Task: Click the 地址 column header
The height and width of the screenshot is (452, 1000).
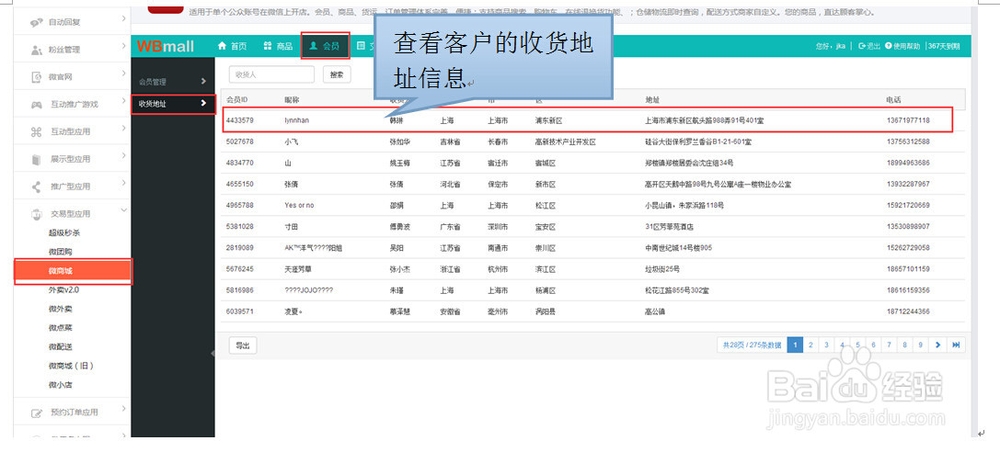Action: click(x=652, y=100)
